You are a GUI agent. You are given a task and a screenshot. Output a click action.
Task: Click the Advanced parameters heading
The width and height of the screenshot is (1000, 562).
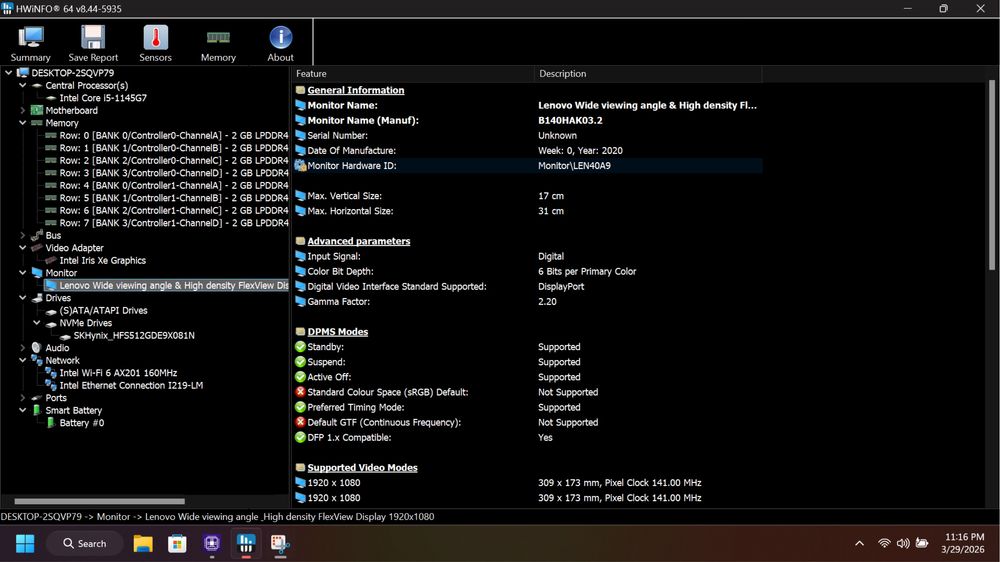coord(358,241)
